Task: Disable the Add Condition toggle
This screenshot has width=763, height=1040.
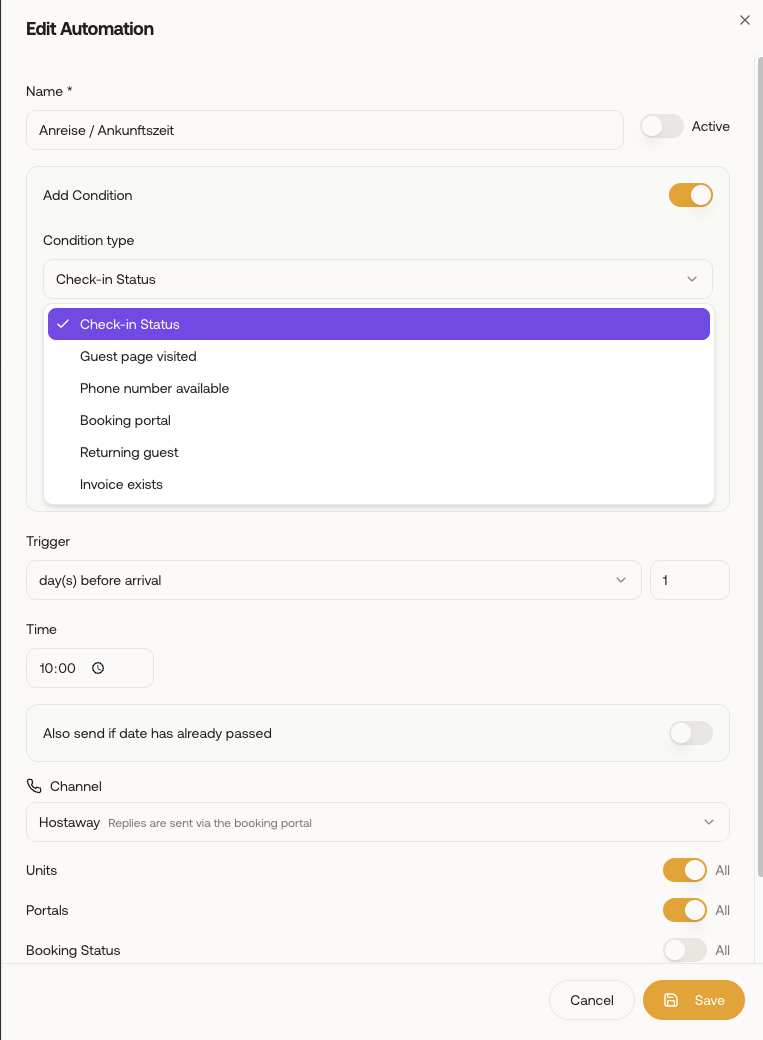Action: tap(690, 195)
